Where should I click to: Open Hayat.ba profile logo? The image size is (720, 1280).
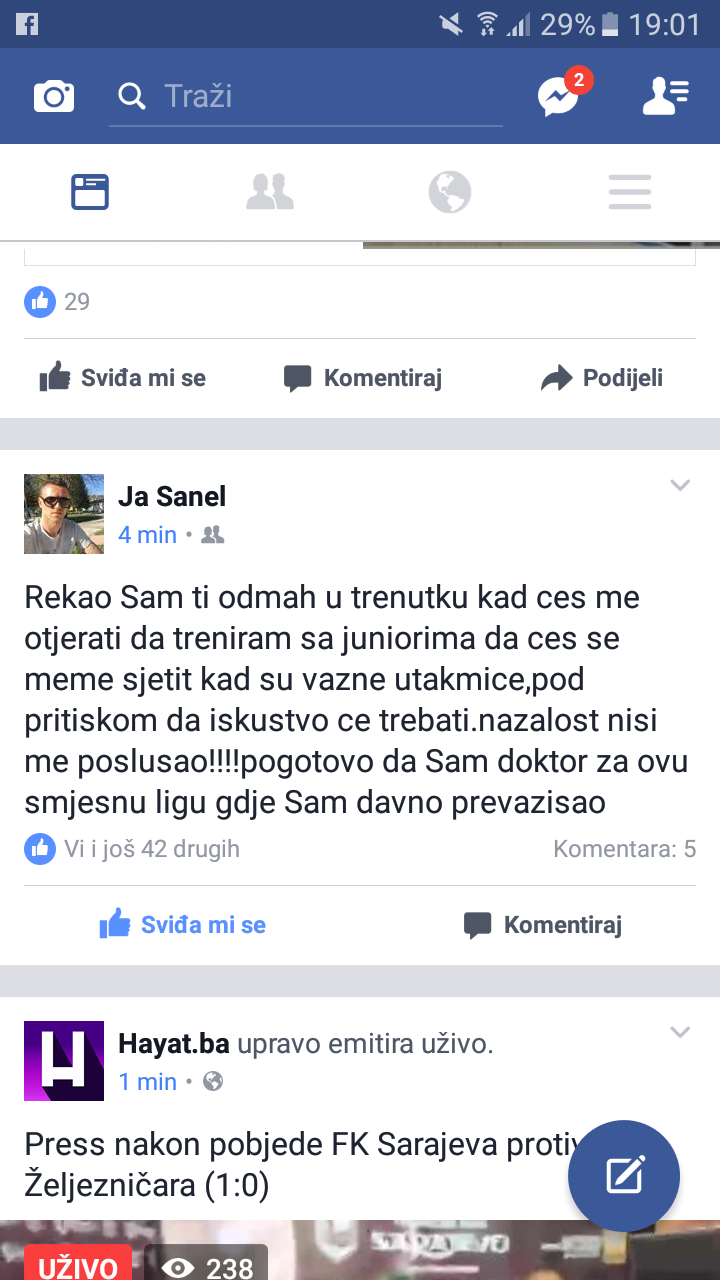(x=64, y=1061)
